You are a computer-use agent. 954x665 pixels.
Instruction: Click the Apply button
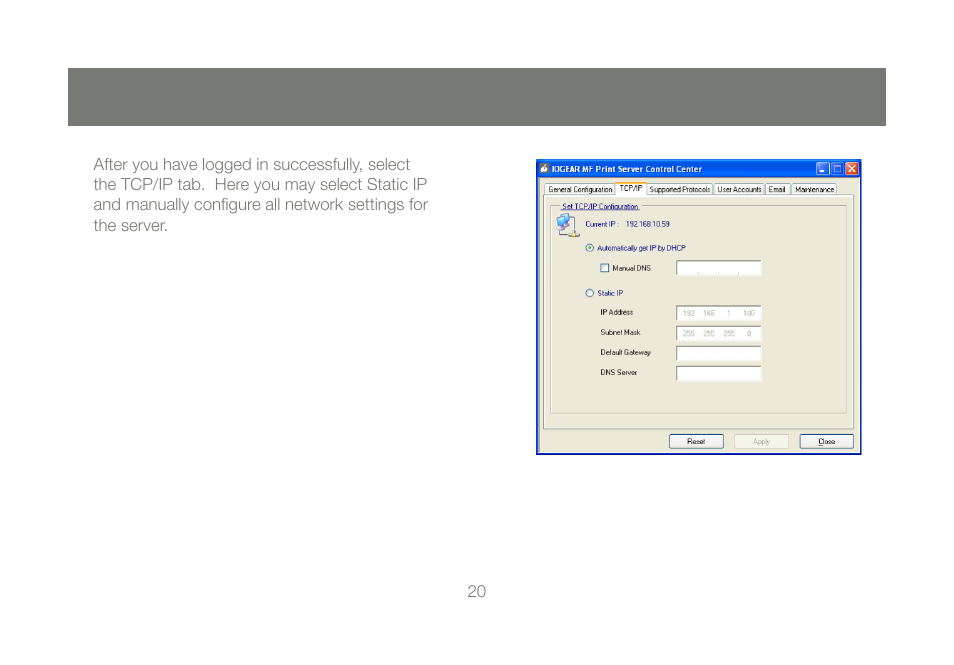[761, 442]
